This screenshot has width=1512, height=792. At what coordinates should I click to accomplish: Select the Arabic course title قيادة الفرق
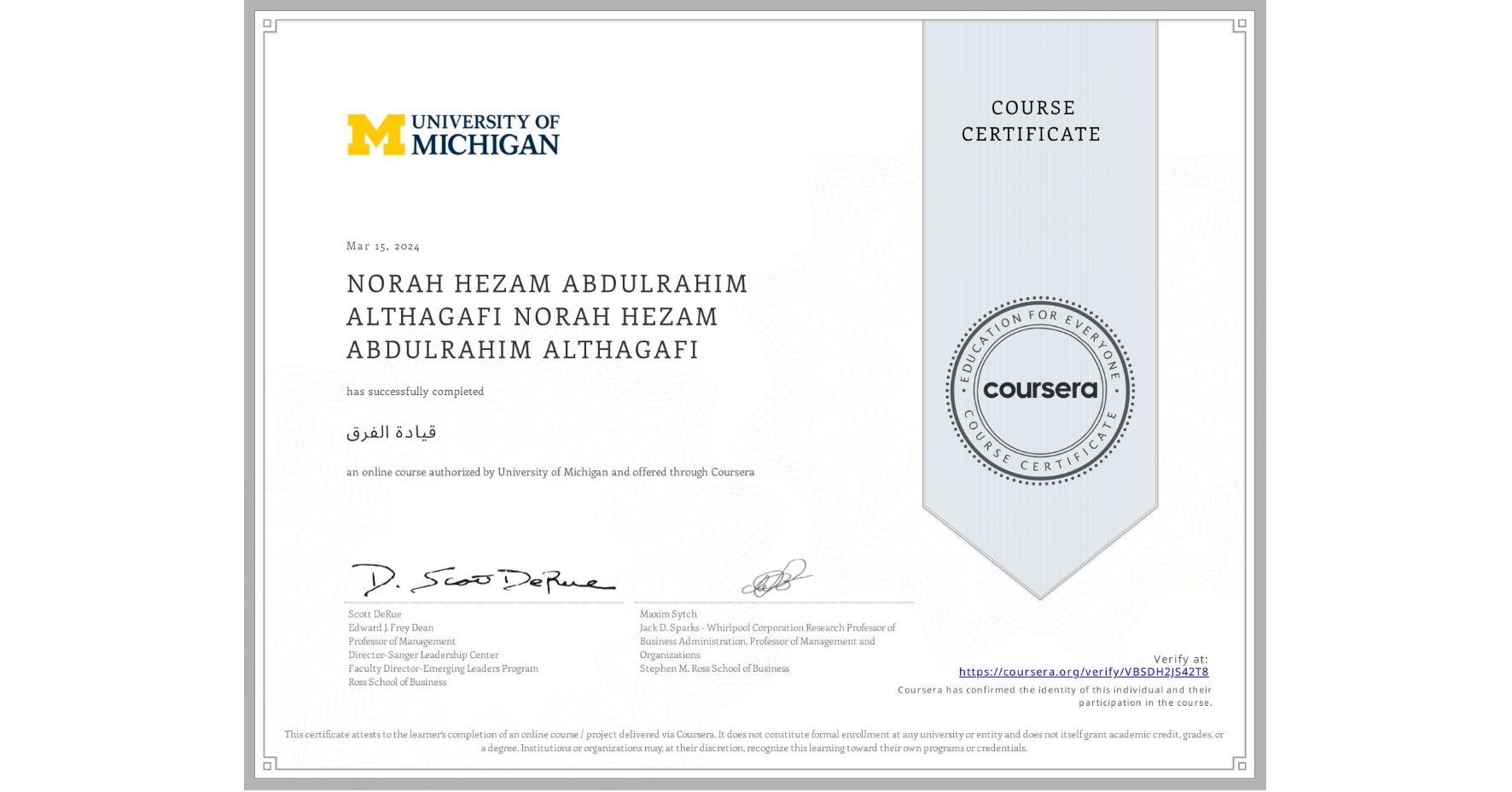[392, 432]
